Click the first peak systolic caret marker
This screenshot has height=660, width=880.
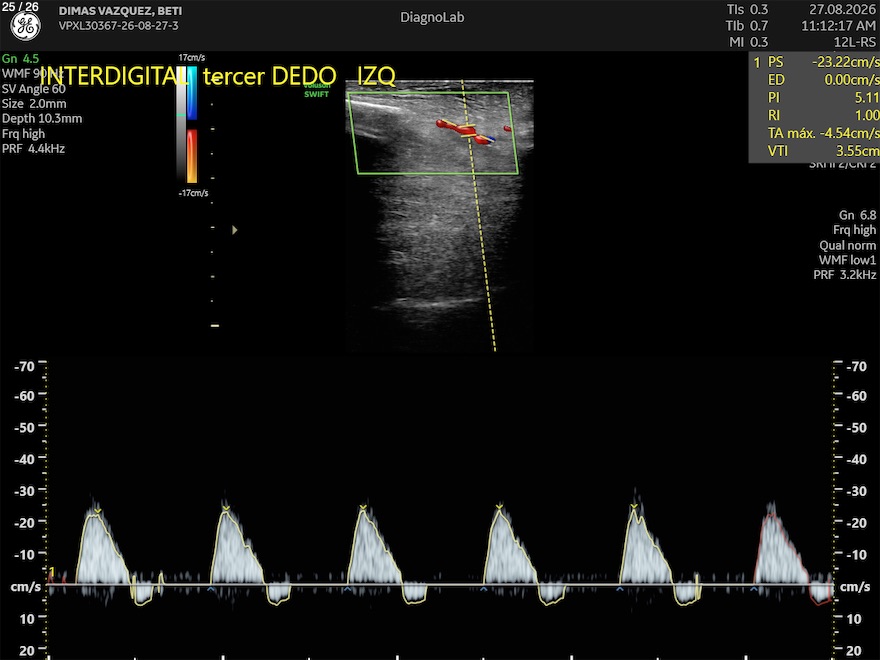98,511
